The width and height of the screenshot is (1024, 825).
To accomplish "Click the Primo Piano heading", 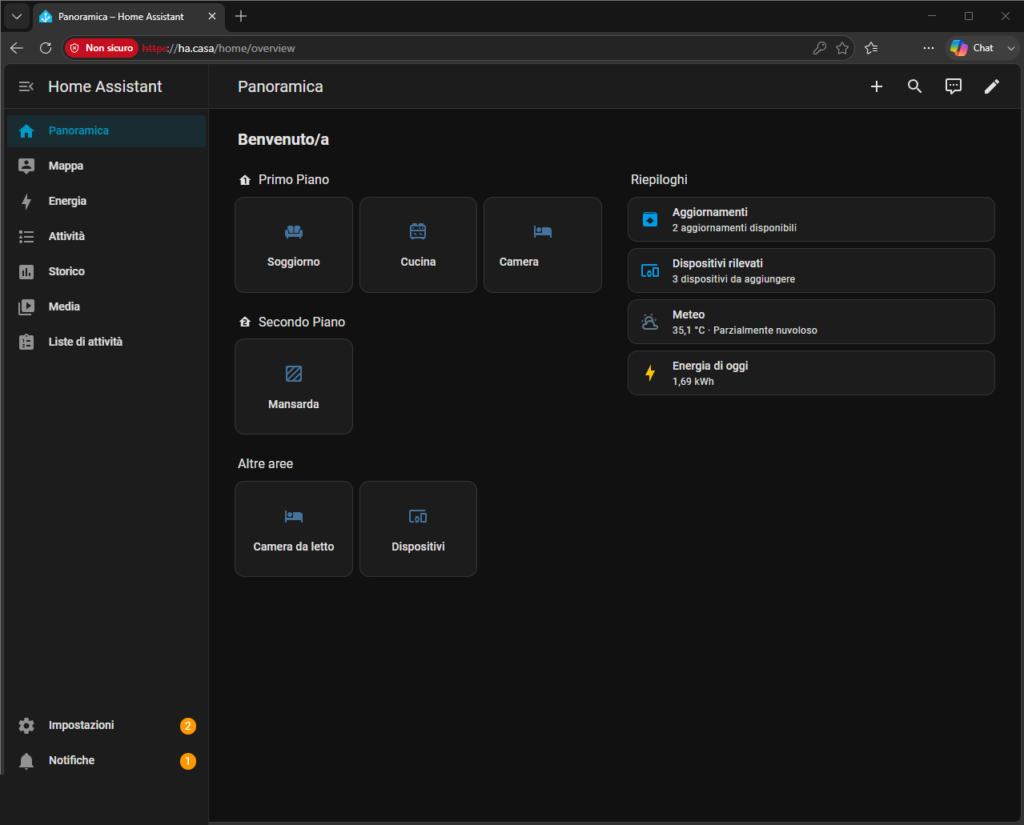I will [294, 180].
